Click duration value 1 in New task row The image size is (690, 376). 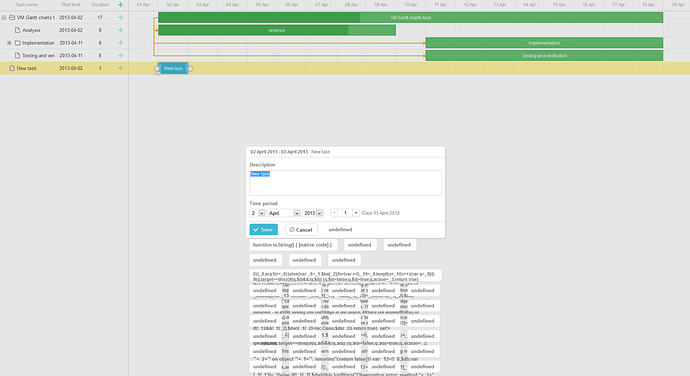point(100,68)
